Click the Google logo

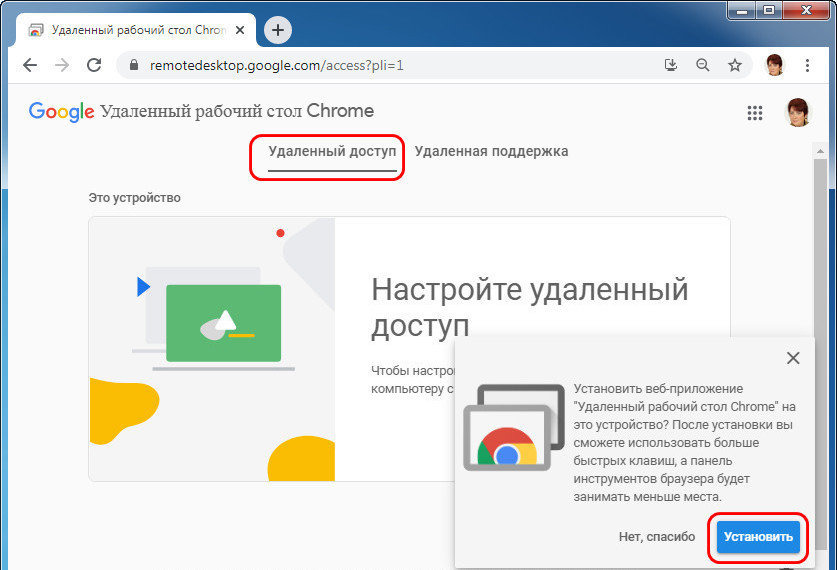coord(61,111)
